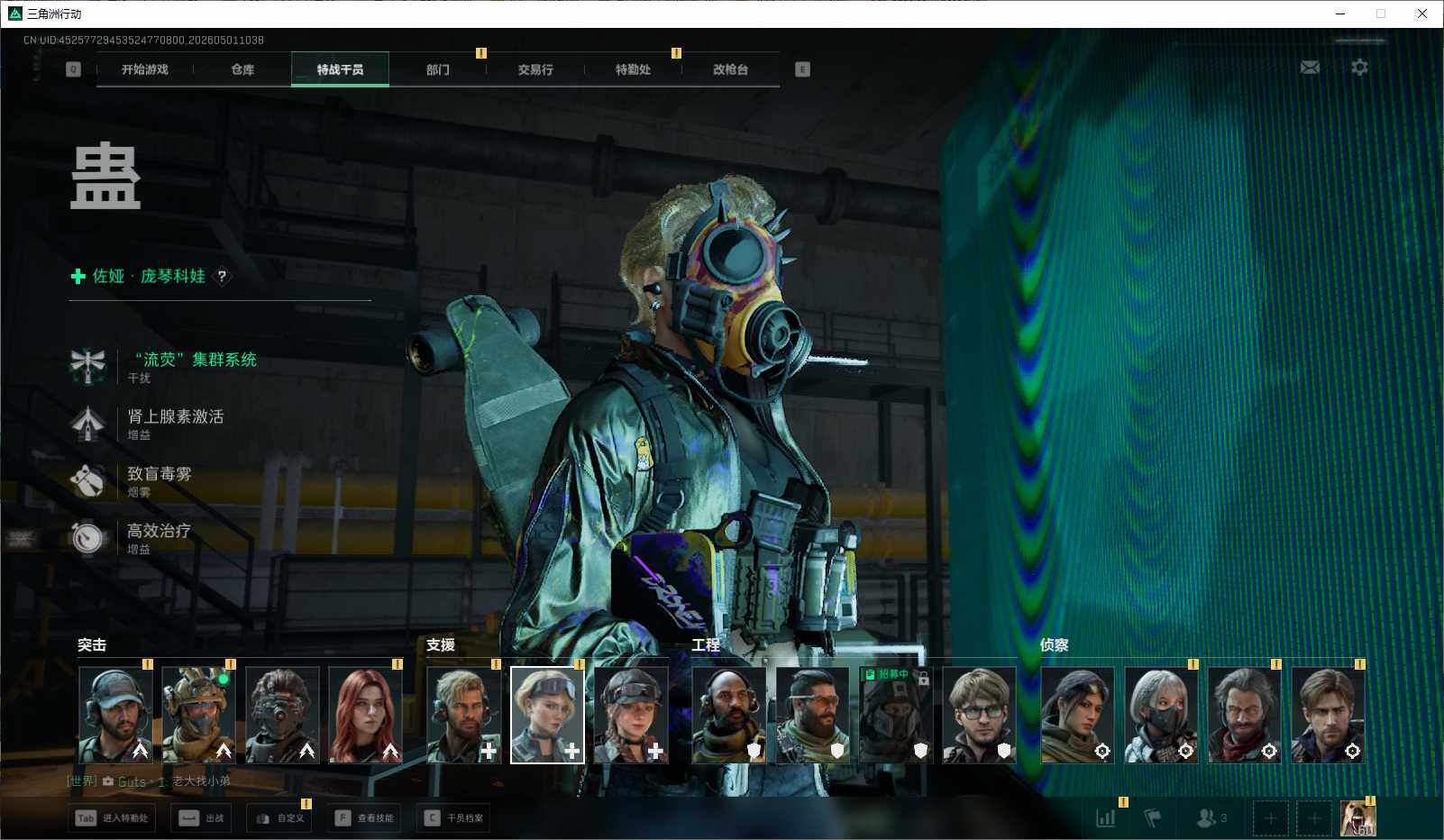Choose the engineer operator with orange glasses
The image size is (1444, 840).
pos(812,715)
